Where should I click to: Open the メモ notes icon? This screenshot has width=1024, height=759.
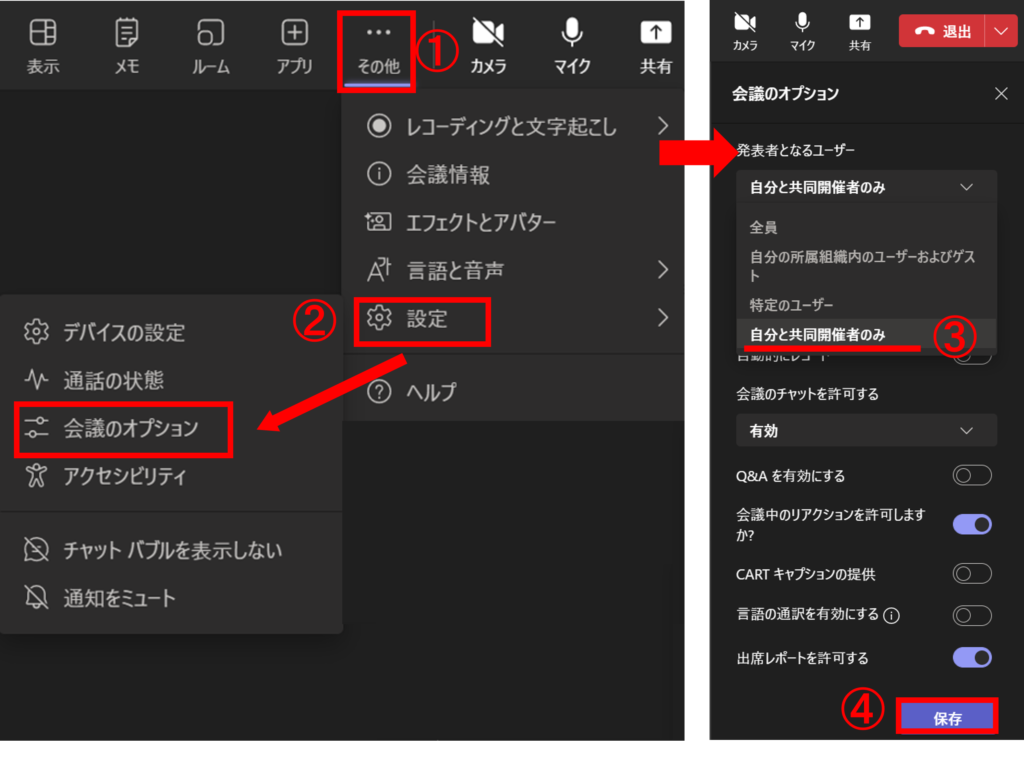(127, 45)
